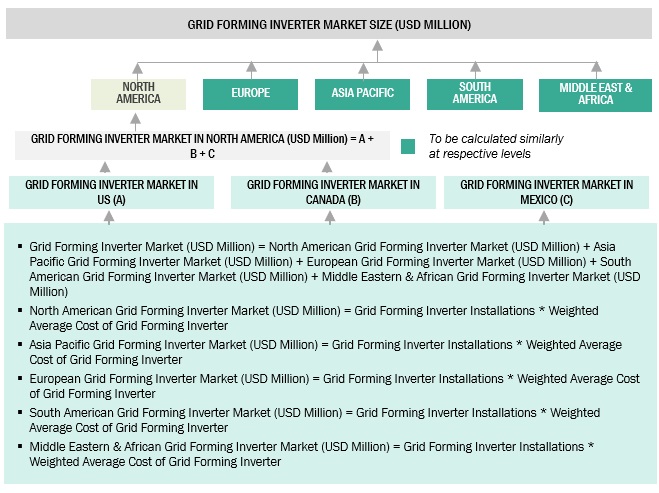Screen dimensions: 659x493
Task: Select the teal legend square
Action: click(408, 146)
